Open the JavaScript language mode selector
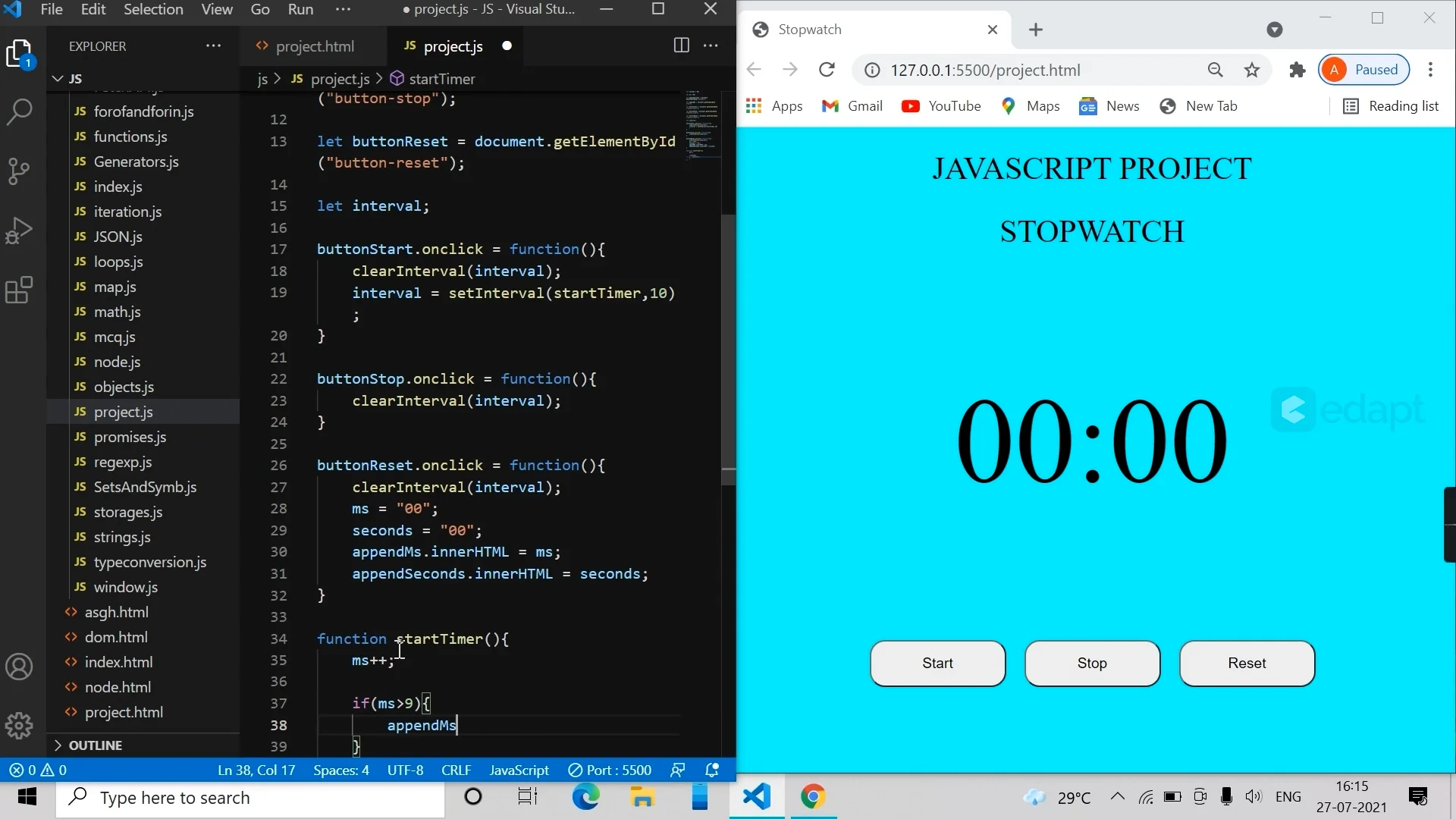The width and height of the screenshot is (1456, 819). [x=519, y=770]
